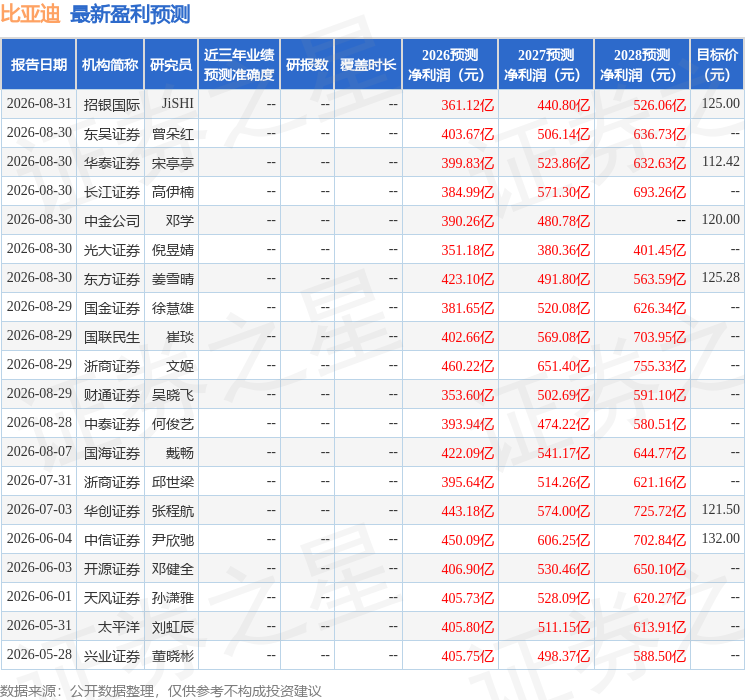745x700 pixels.
Task: Click the 覆盖时长 column header
Action: [x=368, y=64]
